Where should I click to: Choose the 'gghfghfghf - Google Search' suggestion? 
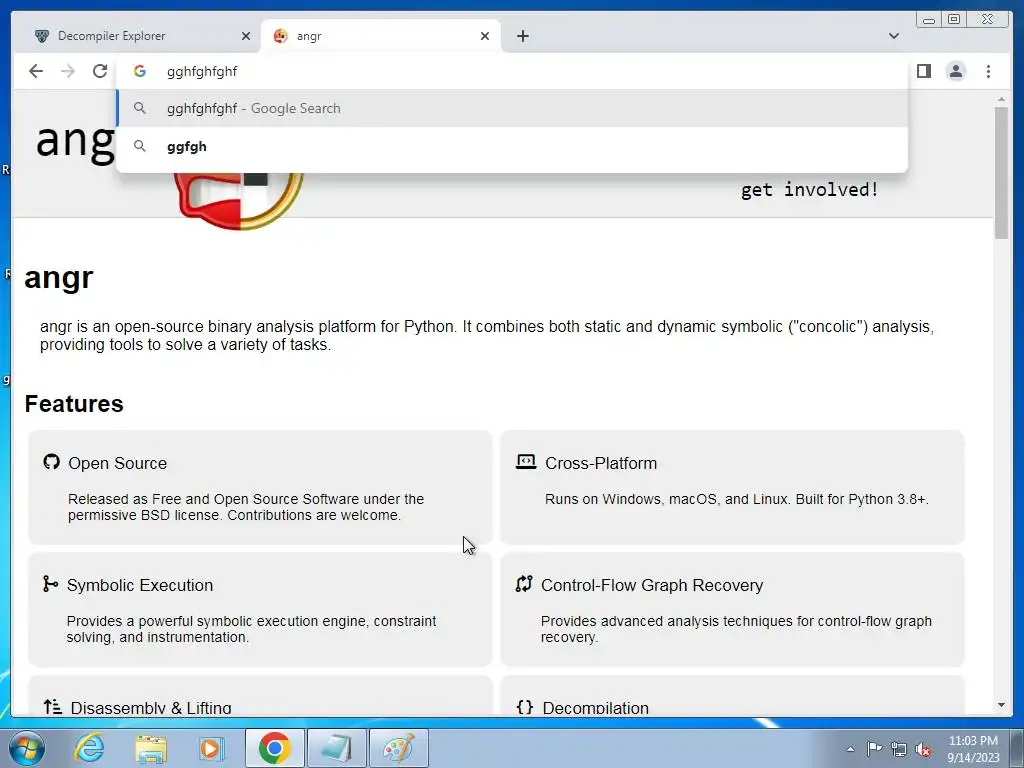(x=512, y=108)
